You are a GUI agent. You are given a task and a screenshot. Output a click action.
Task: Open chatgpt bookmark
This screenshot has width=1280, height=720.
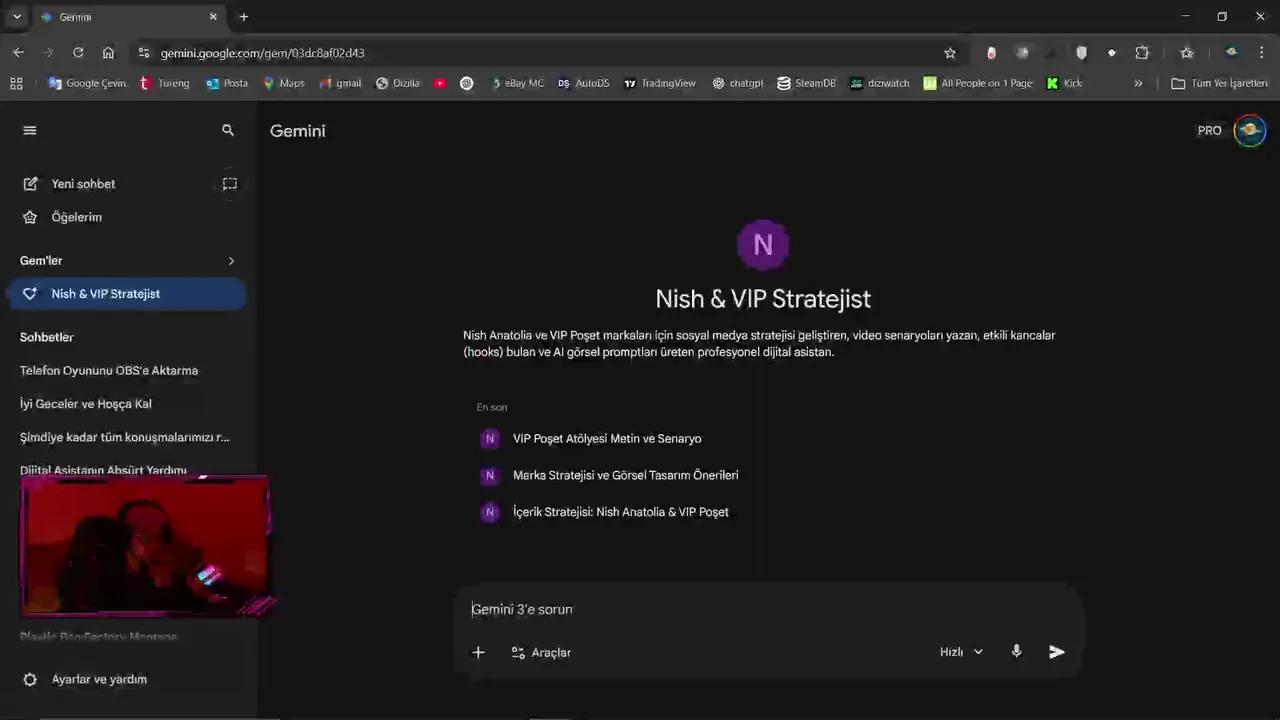click(738, 84)
